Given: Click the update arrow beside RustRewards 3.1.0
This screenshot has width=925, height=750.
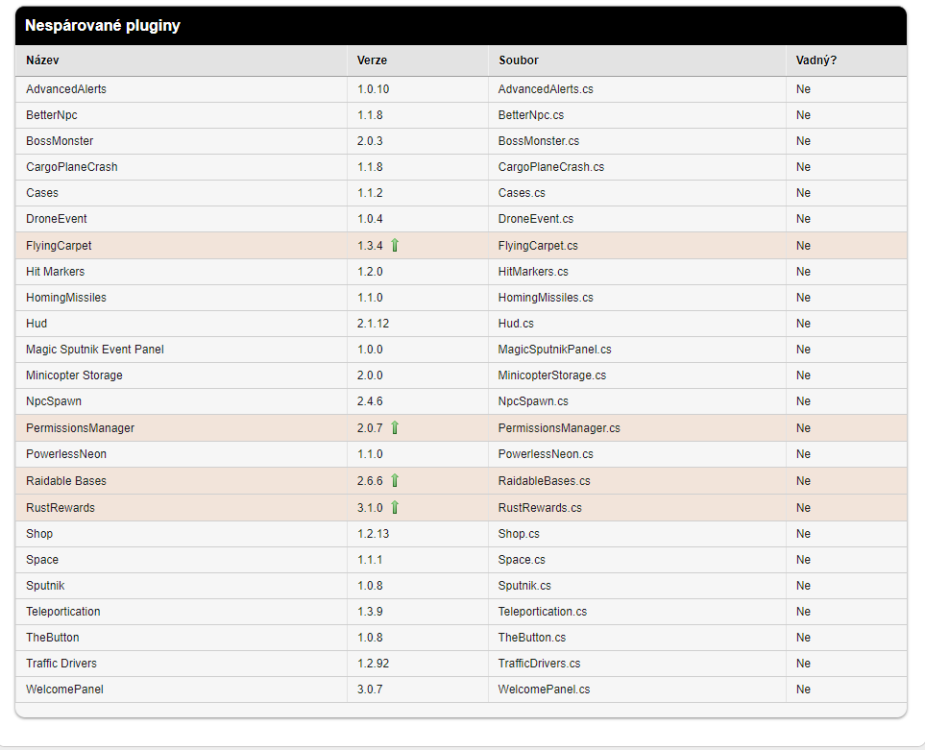Looking at the screenshot, I should (x=395, y=508).
